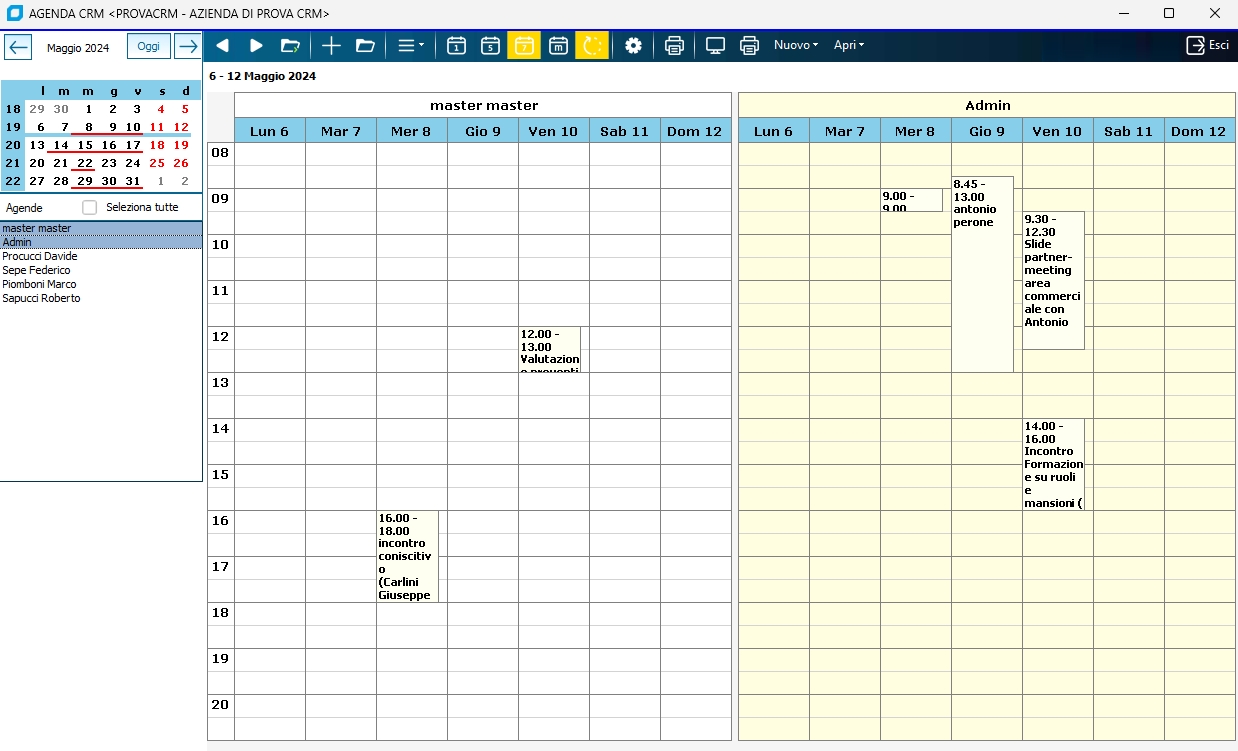Click the Esci exit button

click(1208, 45)
